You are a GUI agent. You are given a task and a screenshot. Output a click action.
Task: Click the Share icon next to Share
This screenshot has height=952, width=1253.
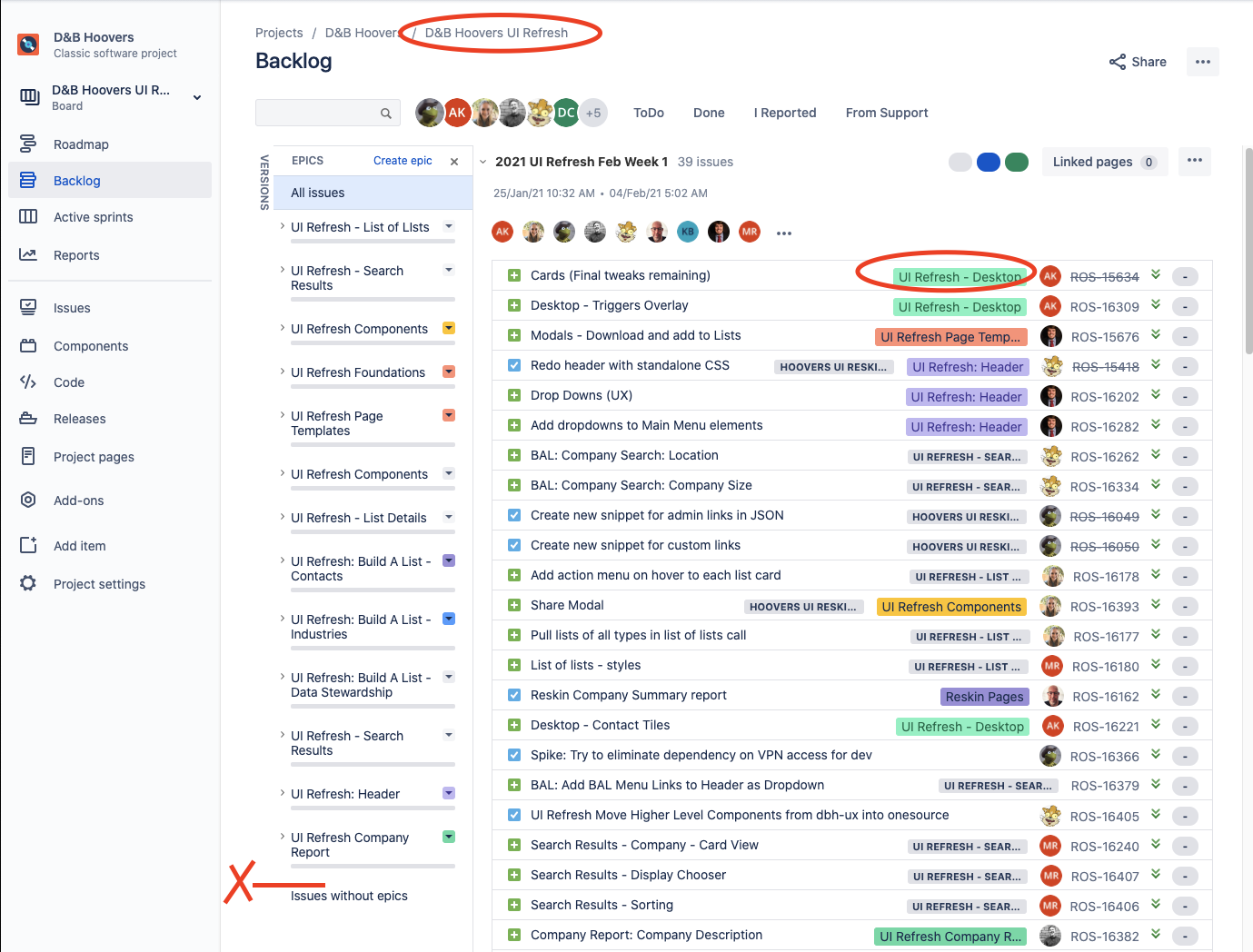pos(1118,62)
